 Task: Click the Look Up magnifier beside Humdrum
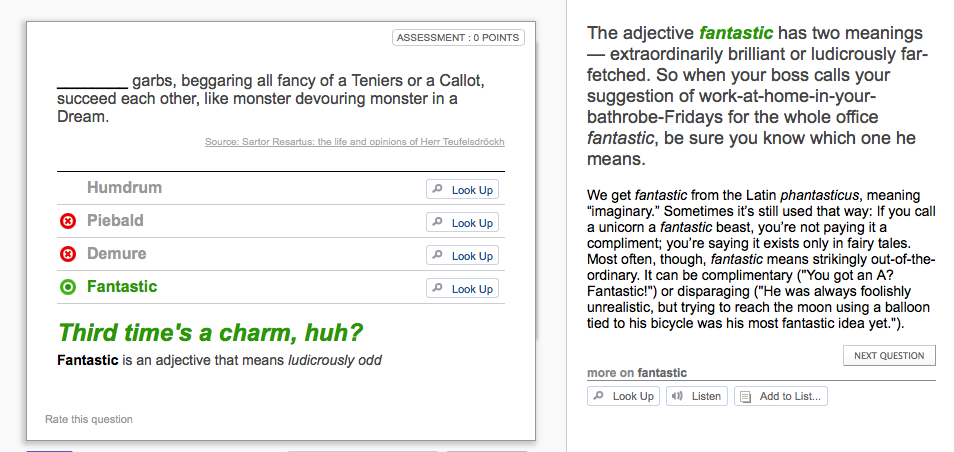[x=437, y=189]
